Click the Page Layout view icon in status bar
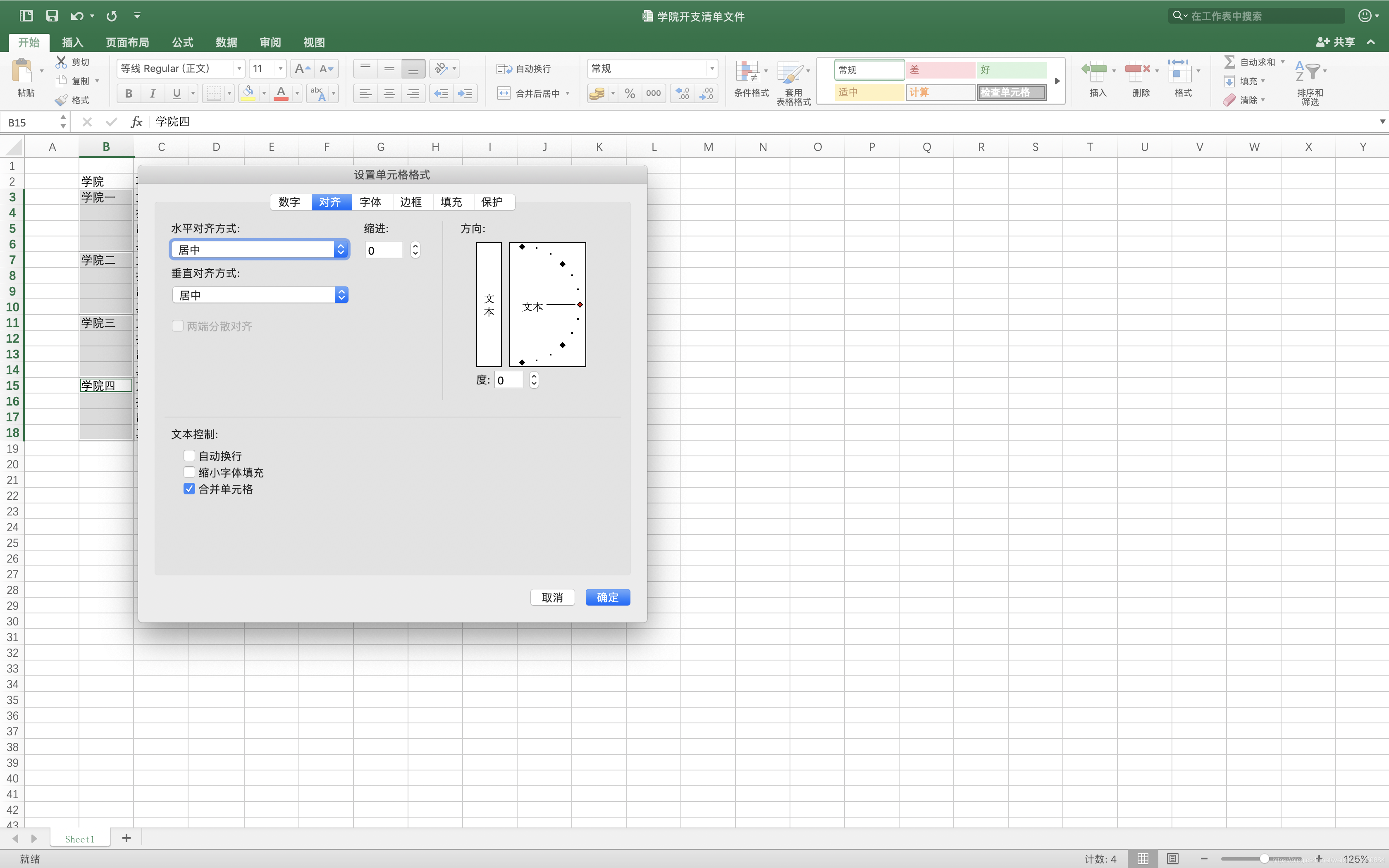 [1173, 859]
